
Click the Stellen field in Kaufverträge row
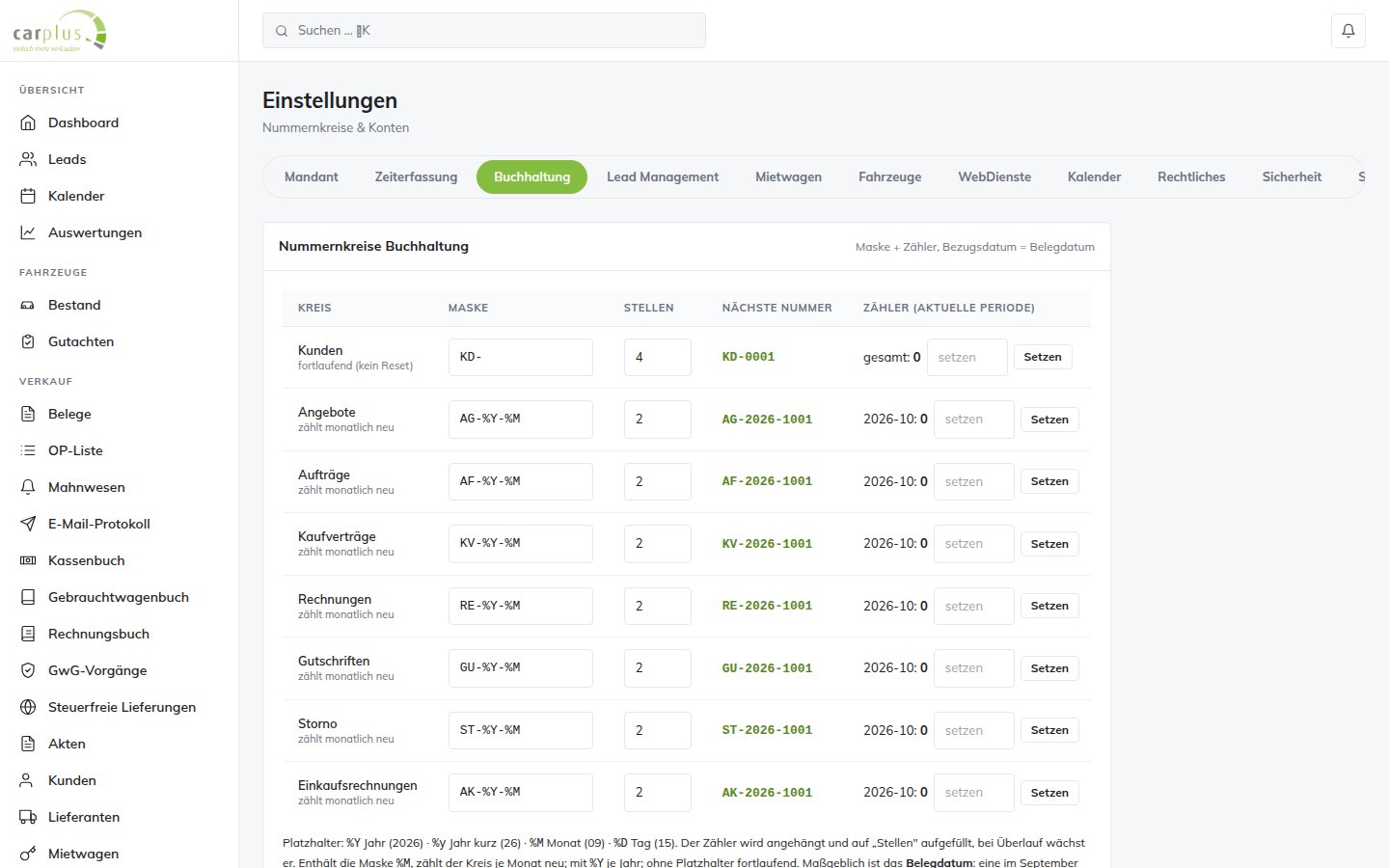click(658, 544)
